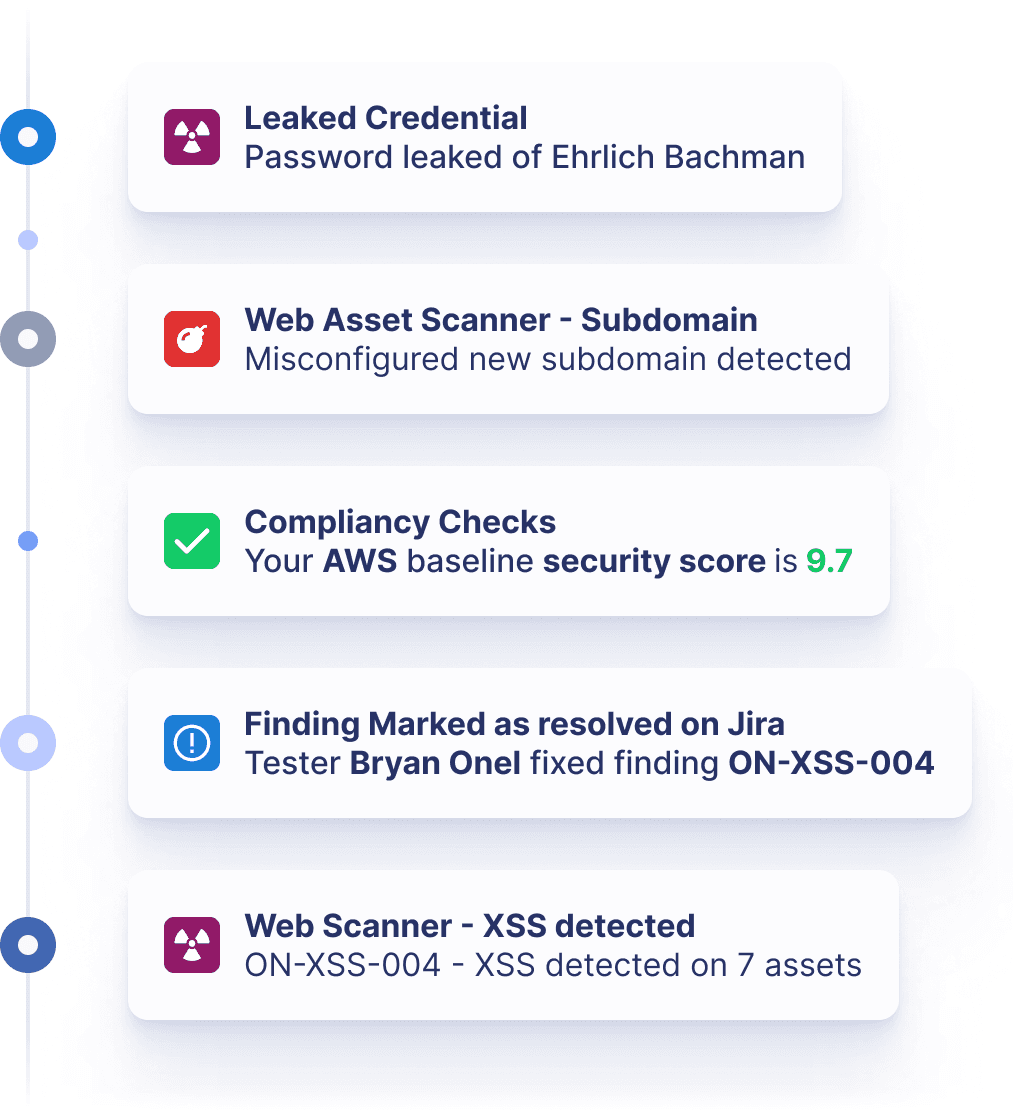Click bold finding ID ON-XSS-004 in Jira card
The image size is (1013, 1120).
pyautogui.click(x=831, y=763)
